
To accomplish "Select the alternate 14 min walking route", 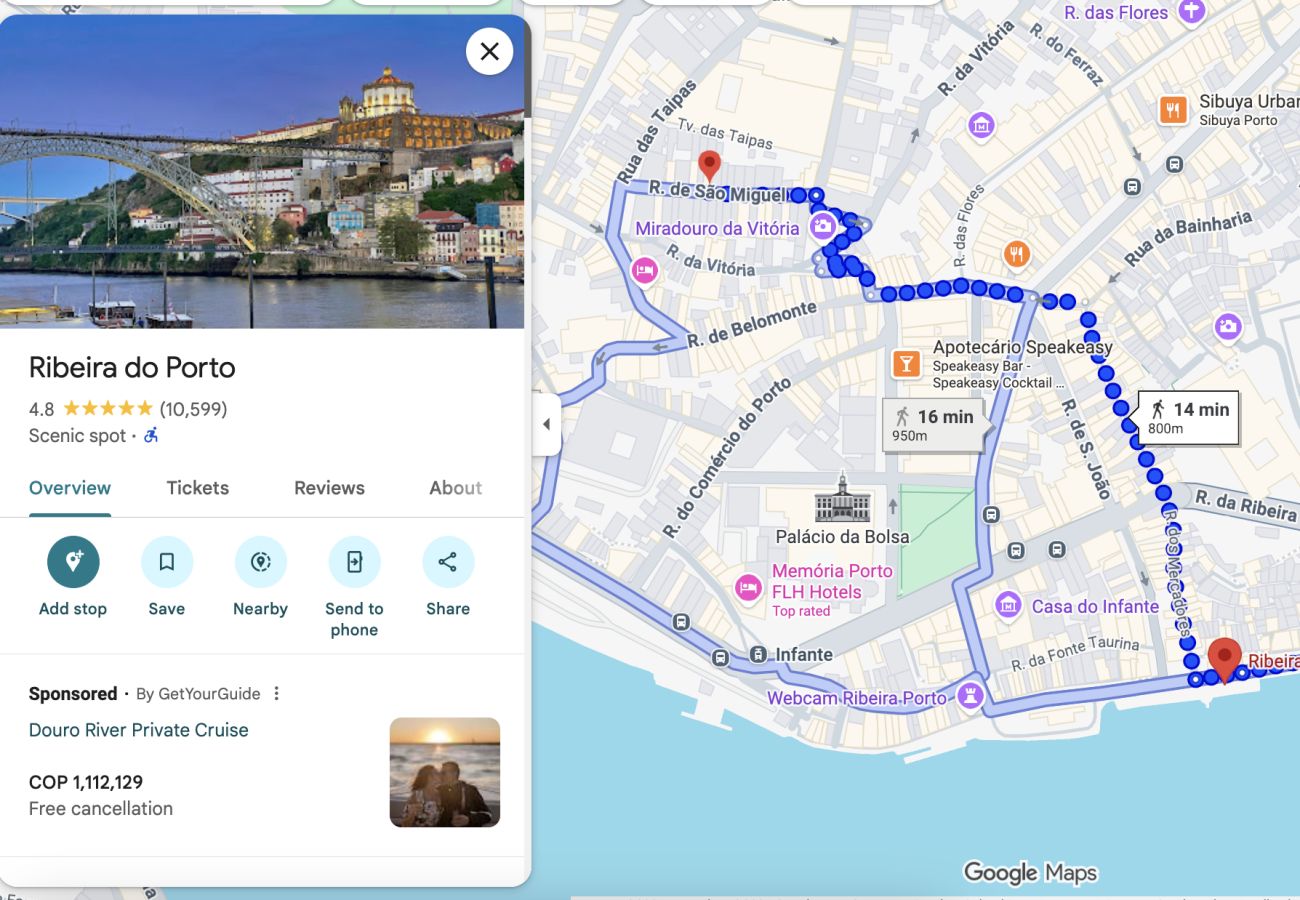I will [1188, 417].
